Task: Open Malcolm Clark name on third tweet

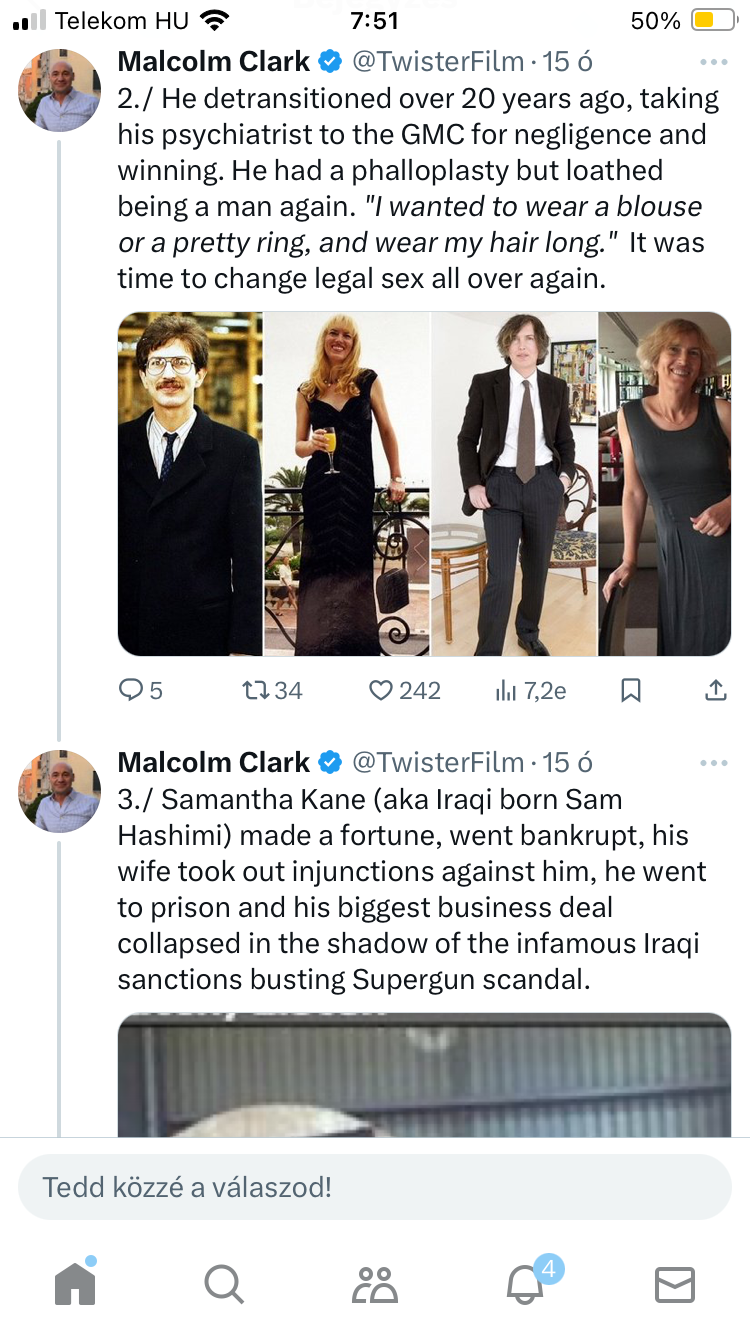Action: pos(214,763)
